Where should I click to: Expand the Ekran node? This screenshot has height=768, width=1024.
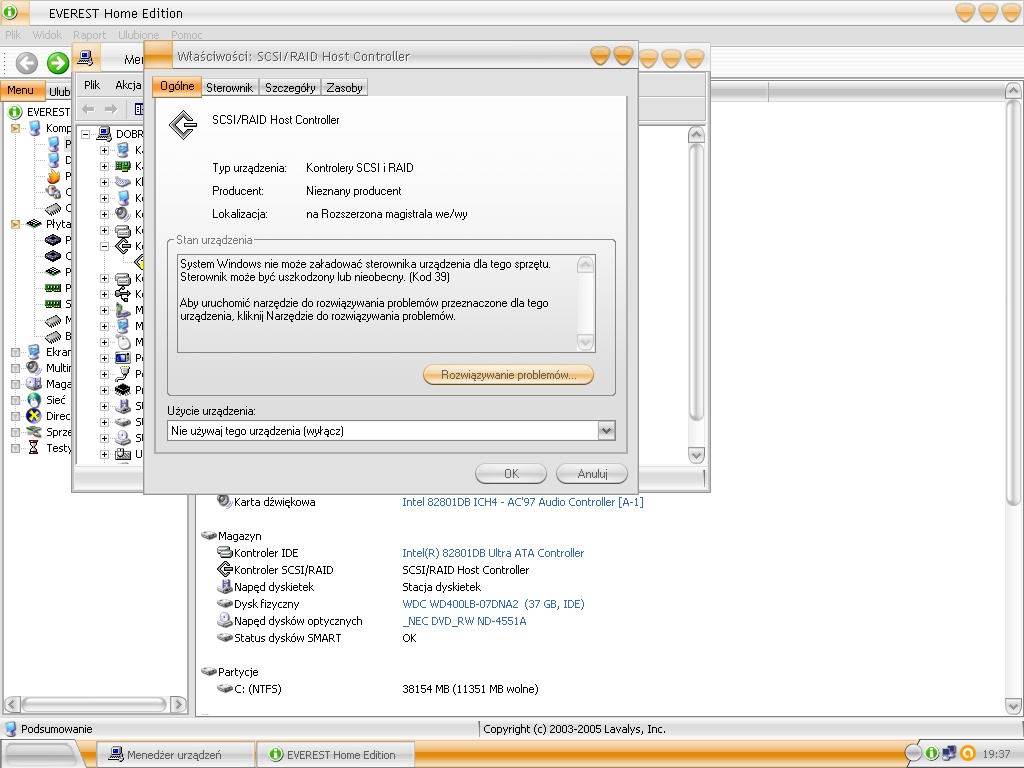(15, 352)
